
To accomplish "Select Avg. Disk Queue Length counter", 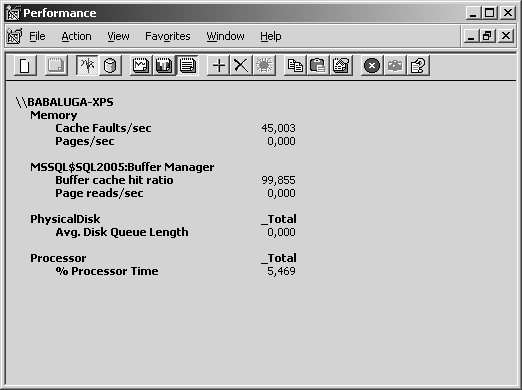I will click(x=122, y=232).
